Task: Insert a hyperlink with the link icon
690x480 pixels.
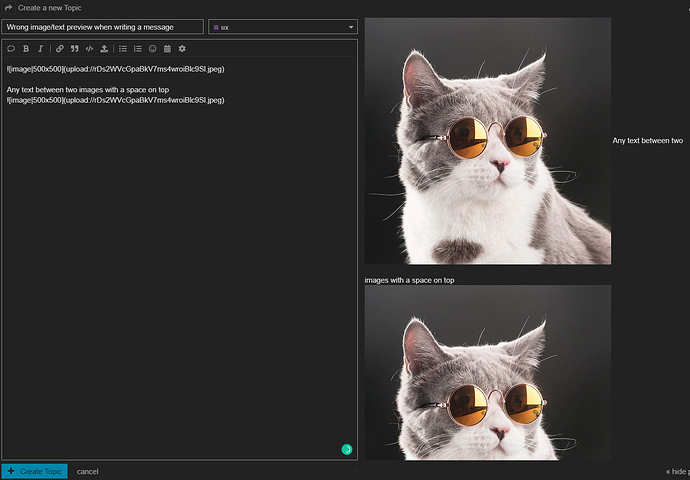Action: 59,49
